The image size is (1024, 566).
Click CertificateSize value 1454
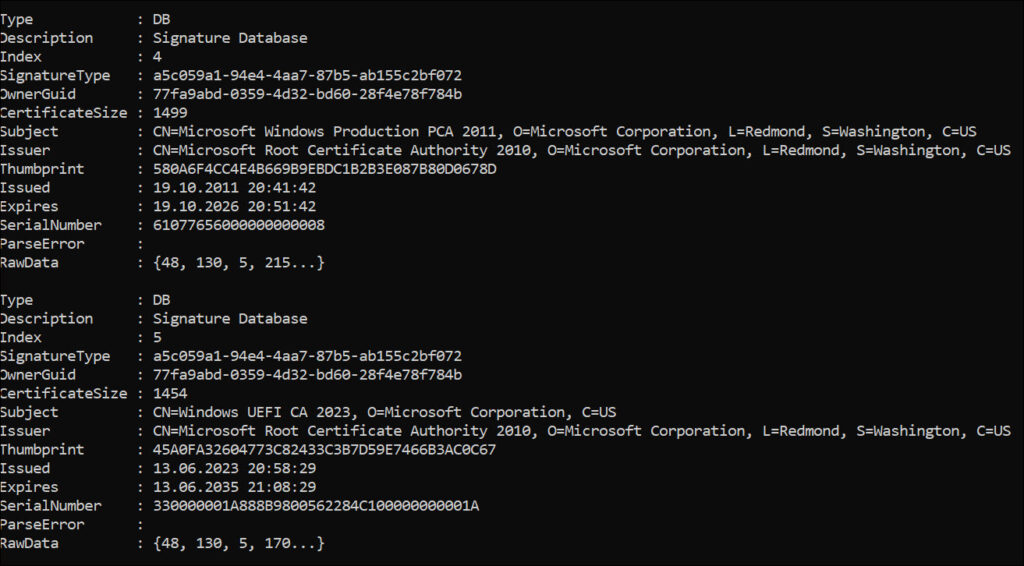[x=169, y=394]
